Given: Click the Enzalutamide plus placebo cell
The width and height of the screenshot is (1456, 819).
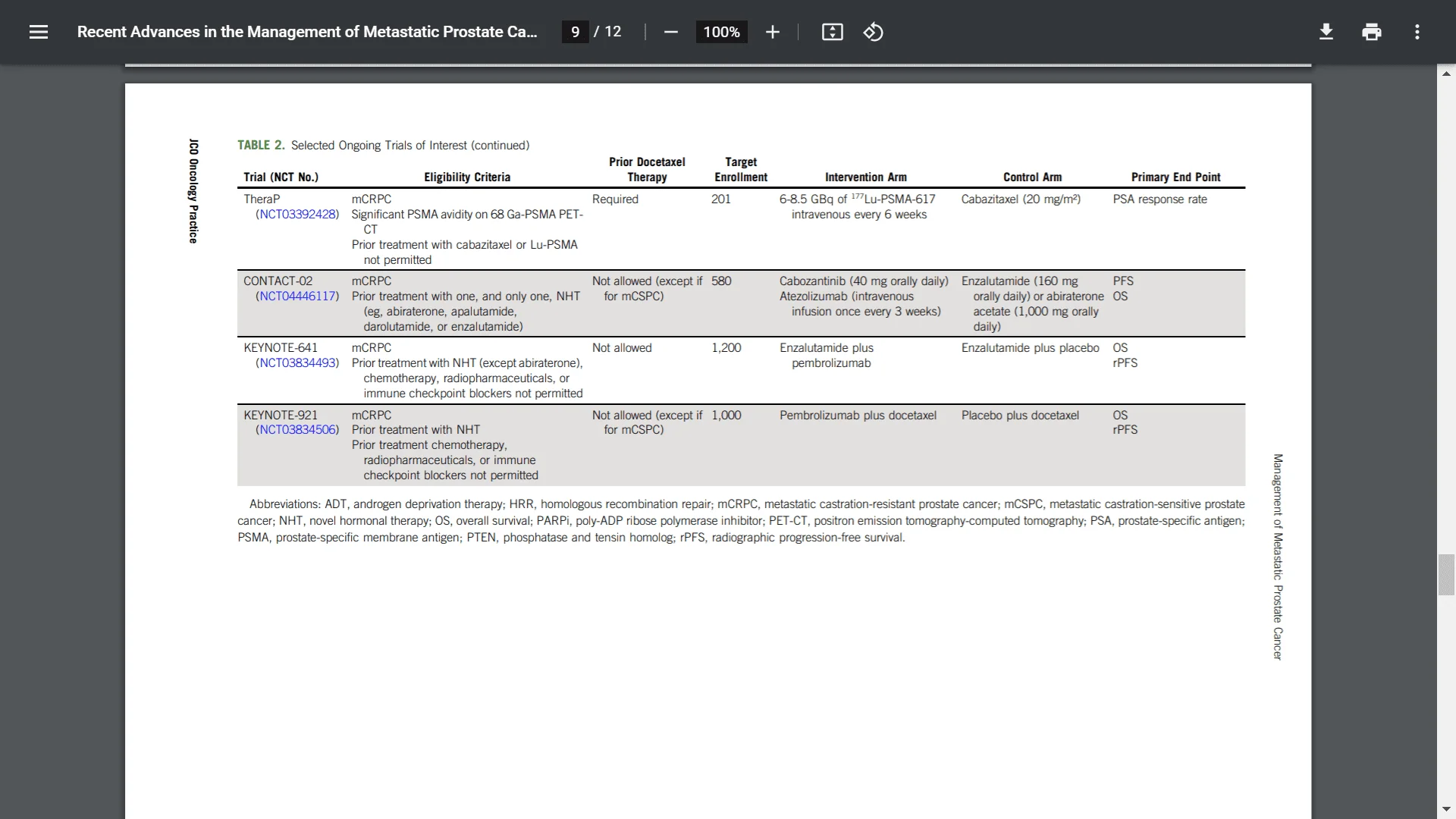Looking at the screenshot, I should [x=1031, y=348].
